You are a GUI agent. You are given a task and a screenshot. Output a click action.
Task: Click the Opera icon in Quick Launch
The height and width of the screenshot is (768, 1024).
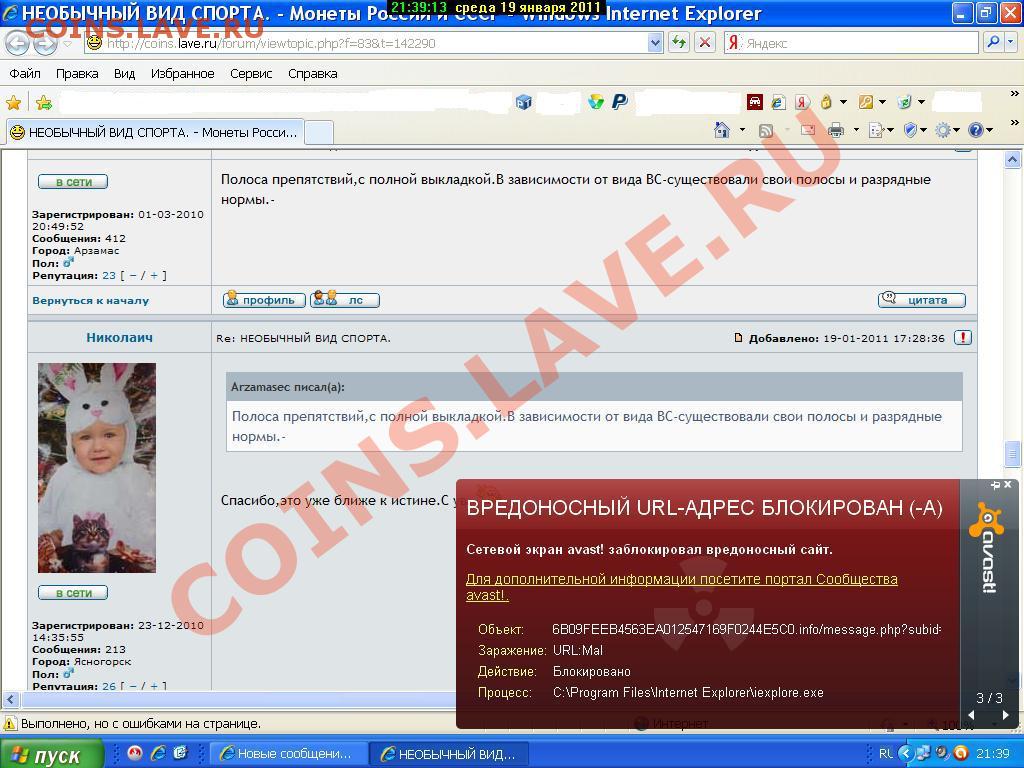click(135, 753)
